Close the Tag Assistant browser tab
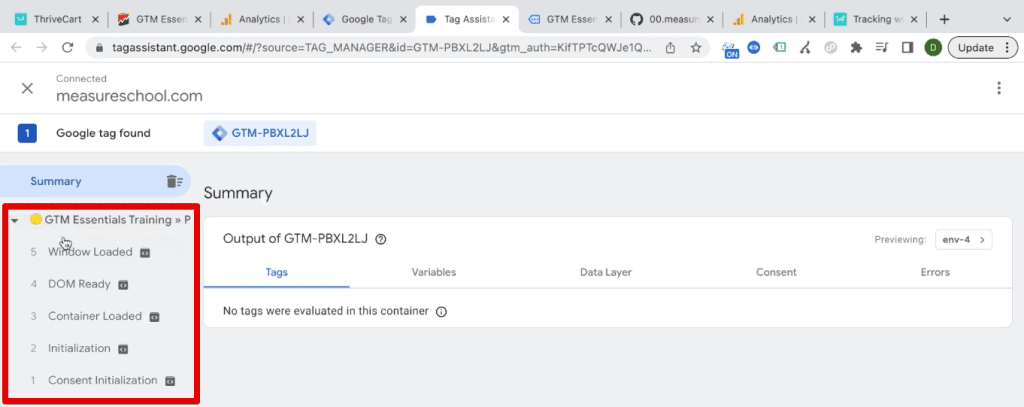Screen dimensions: 1024x407 click(507, 20)
